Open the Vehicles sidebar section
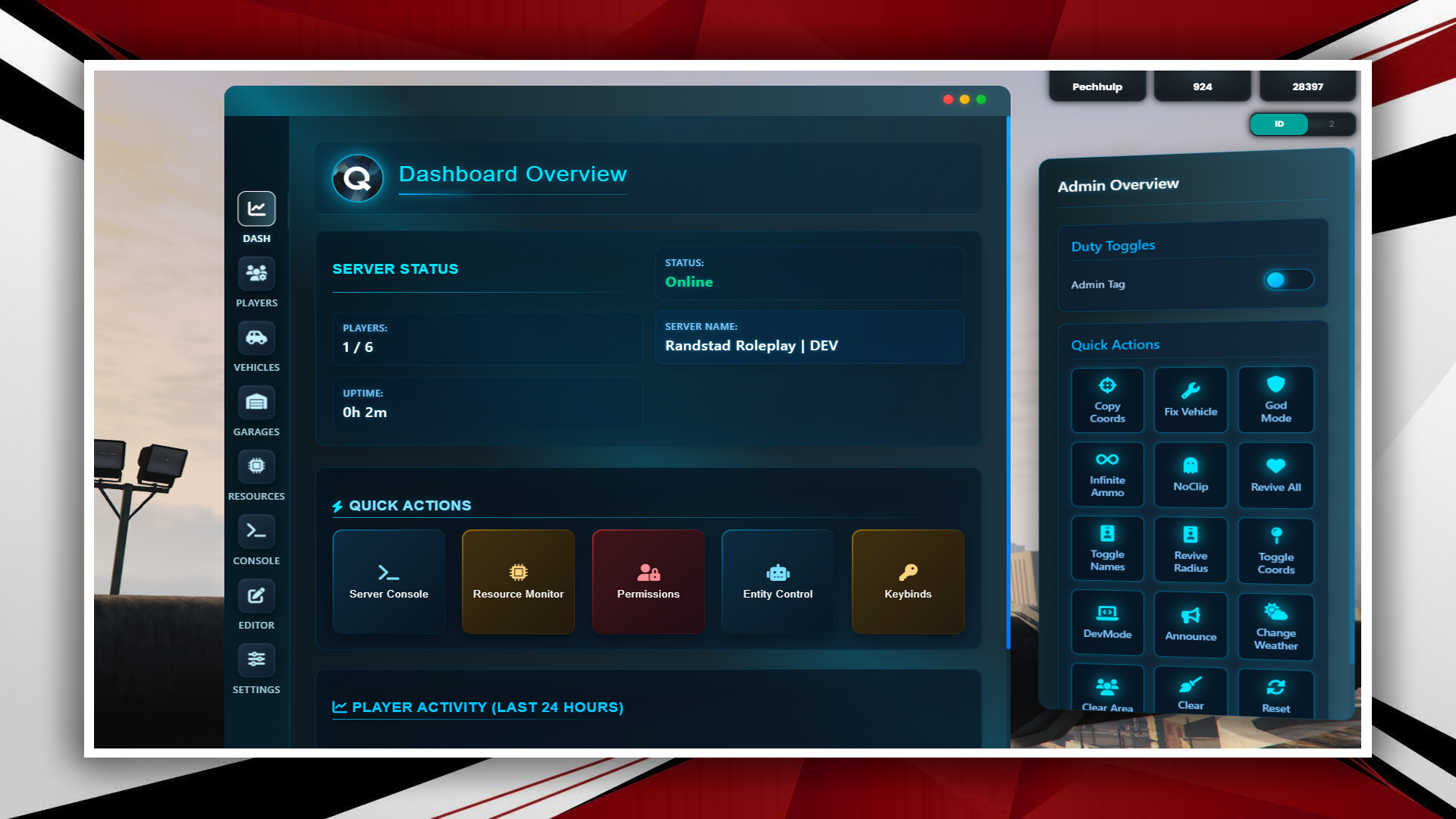The width and height of the screenshot is (1456, 819). click(256, 338)
